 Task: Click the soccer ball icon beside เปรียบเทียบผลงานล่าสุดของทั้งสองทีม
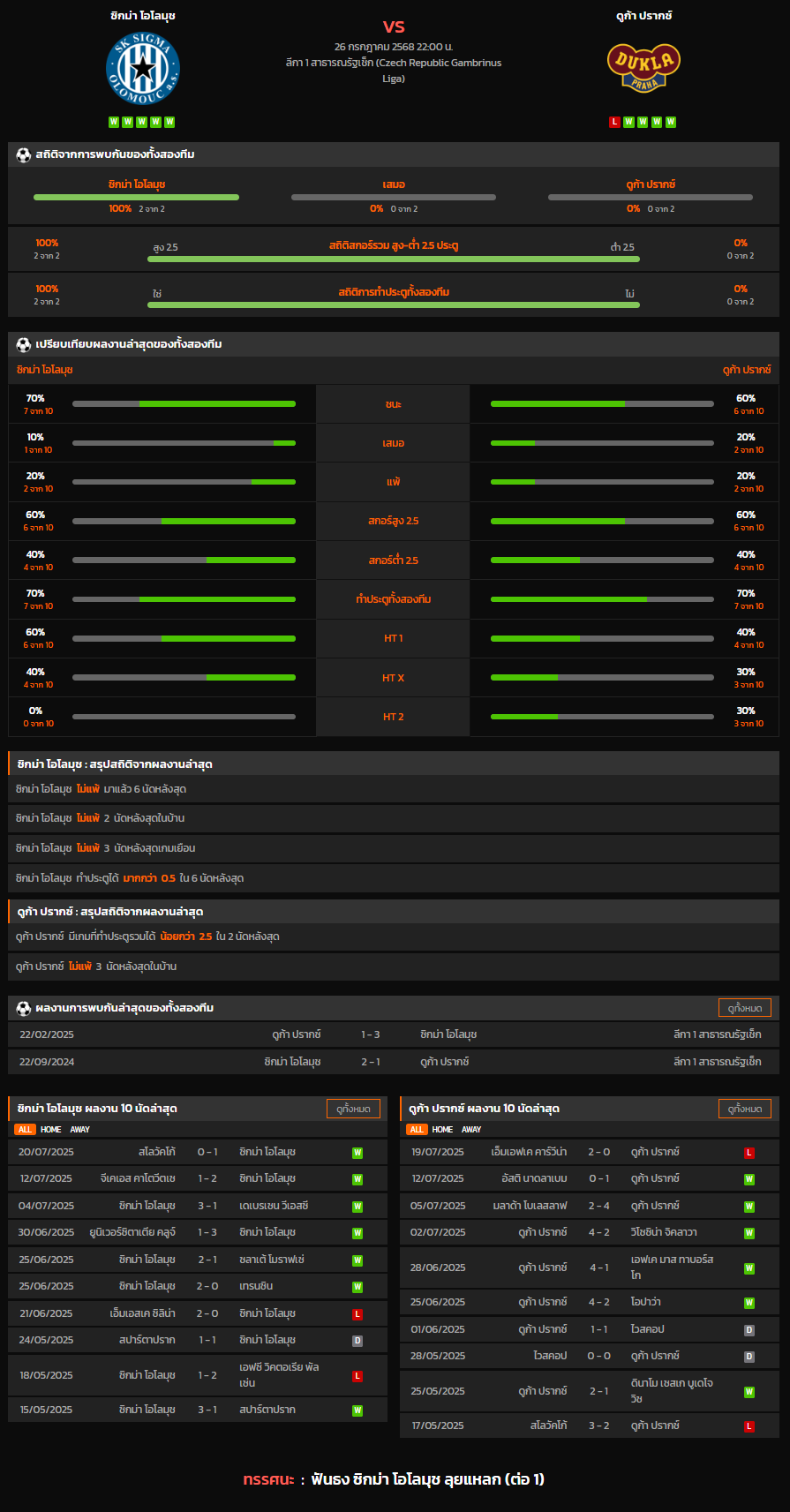click(x=24, y=344)
